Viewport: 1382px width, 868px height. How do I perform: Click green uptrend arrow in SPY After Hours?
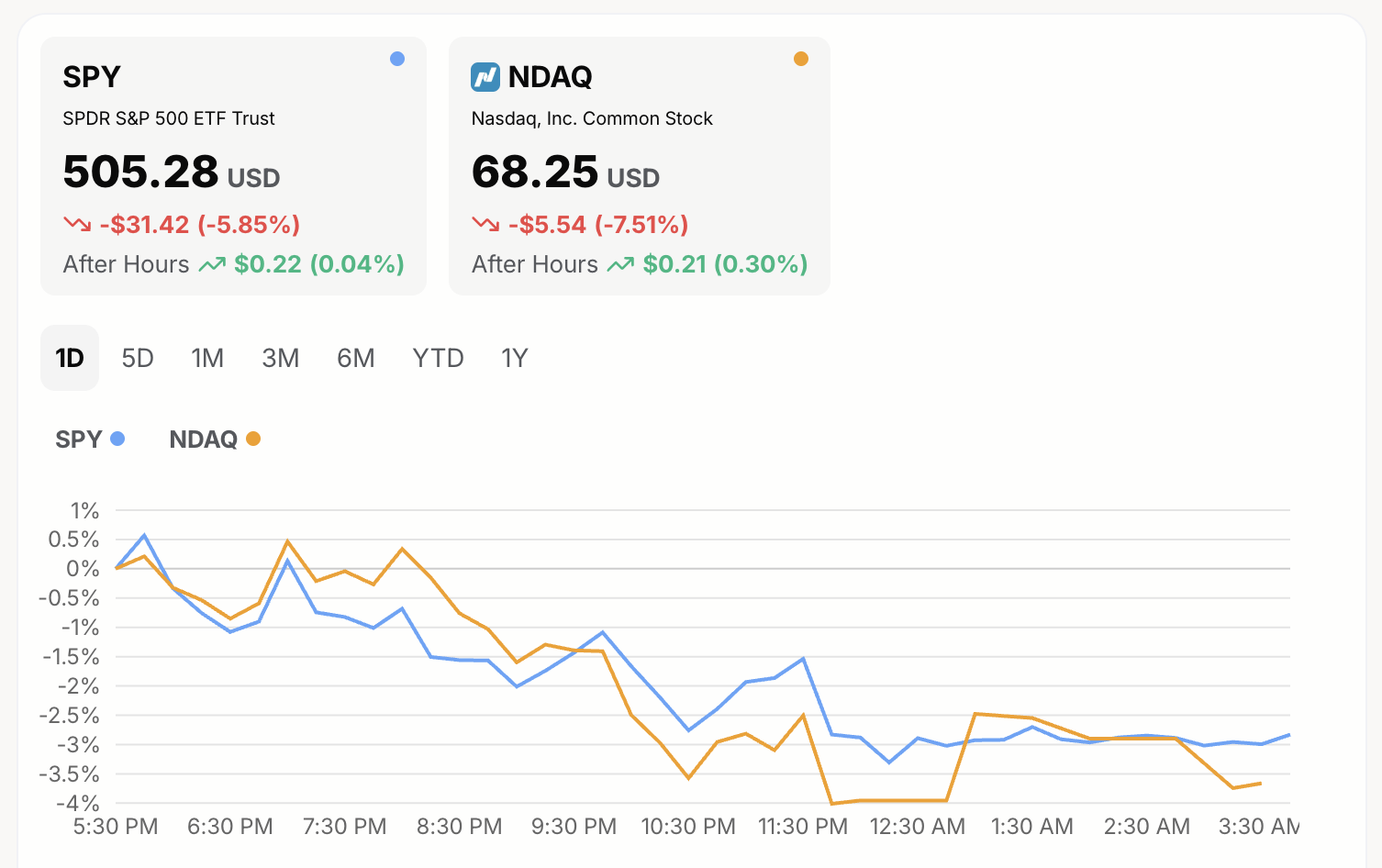pos(212,265)
